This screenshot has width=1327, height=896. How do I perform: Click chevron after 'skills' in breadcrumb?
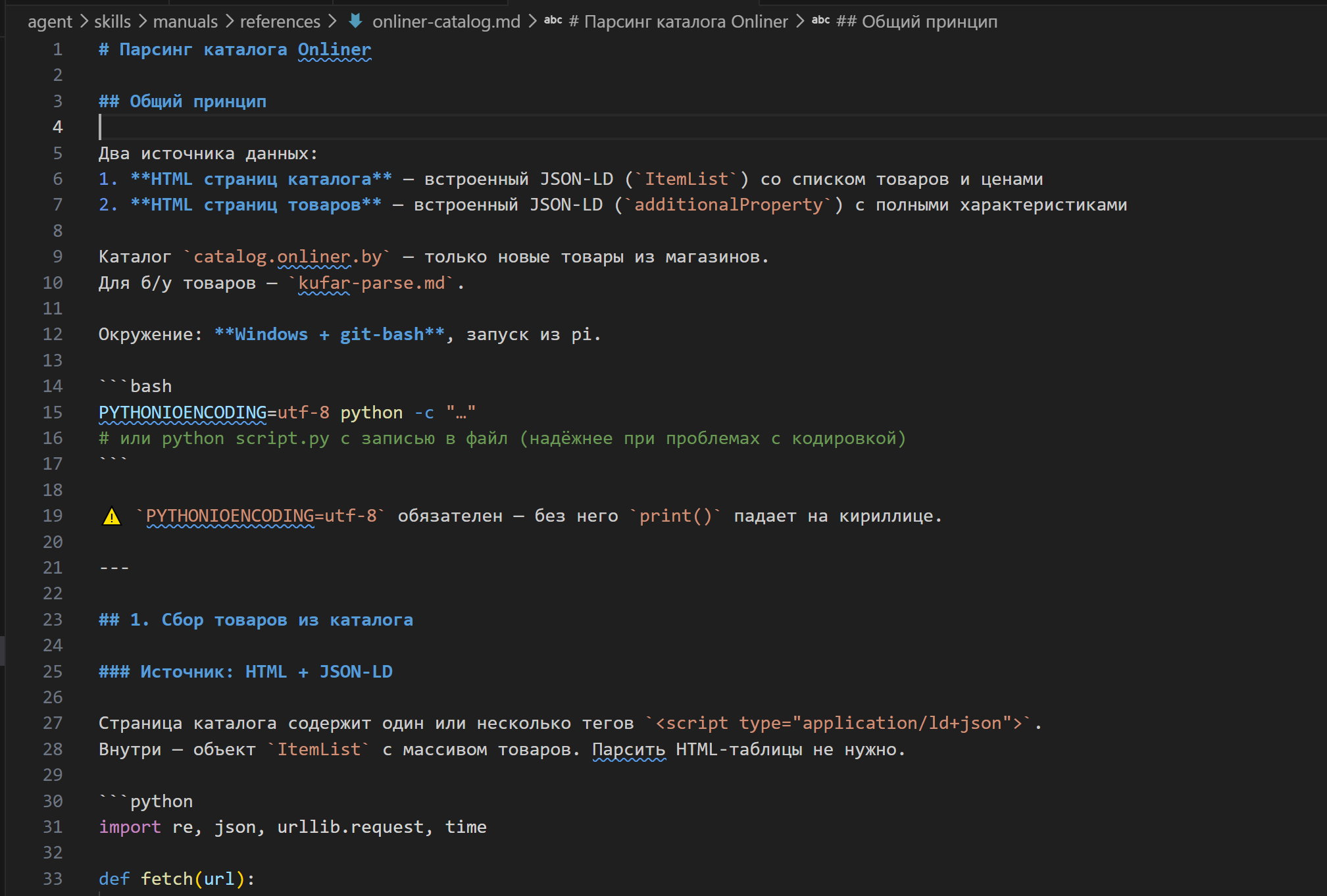tap(142, 22)
